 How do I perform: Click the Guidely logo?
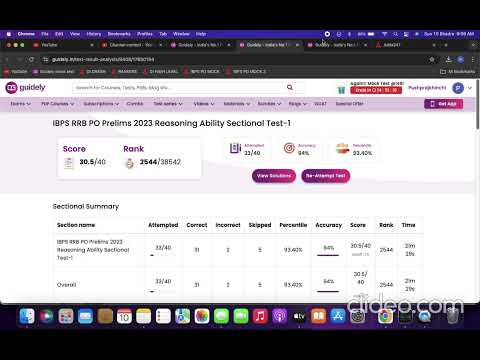25,88
